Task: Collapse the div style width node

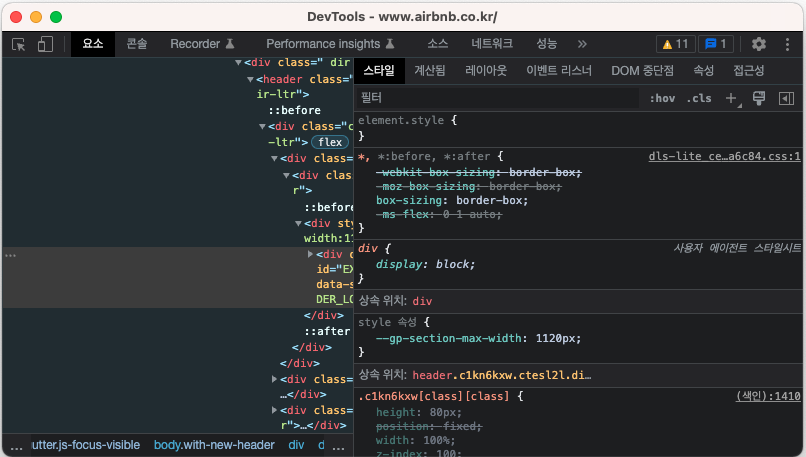Action: (x=298, y=224)
